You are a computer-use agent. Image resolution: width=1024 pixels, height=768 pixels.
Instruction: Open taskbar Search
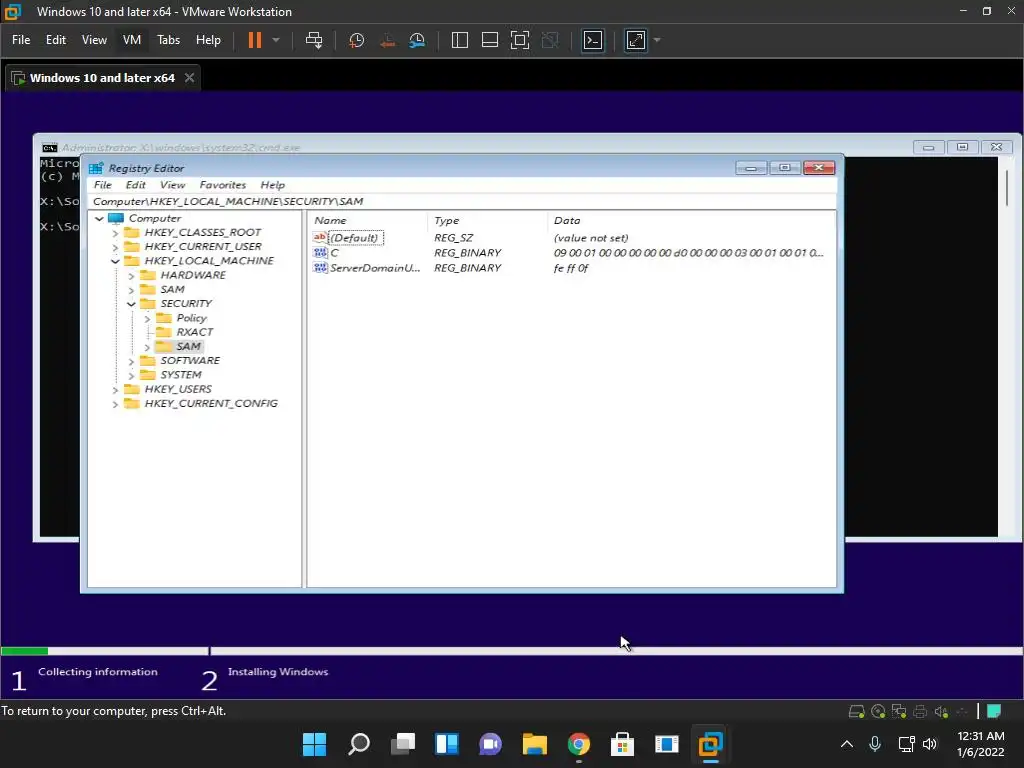coord(359,744)
